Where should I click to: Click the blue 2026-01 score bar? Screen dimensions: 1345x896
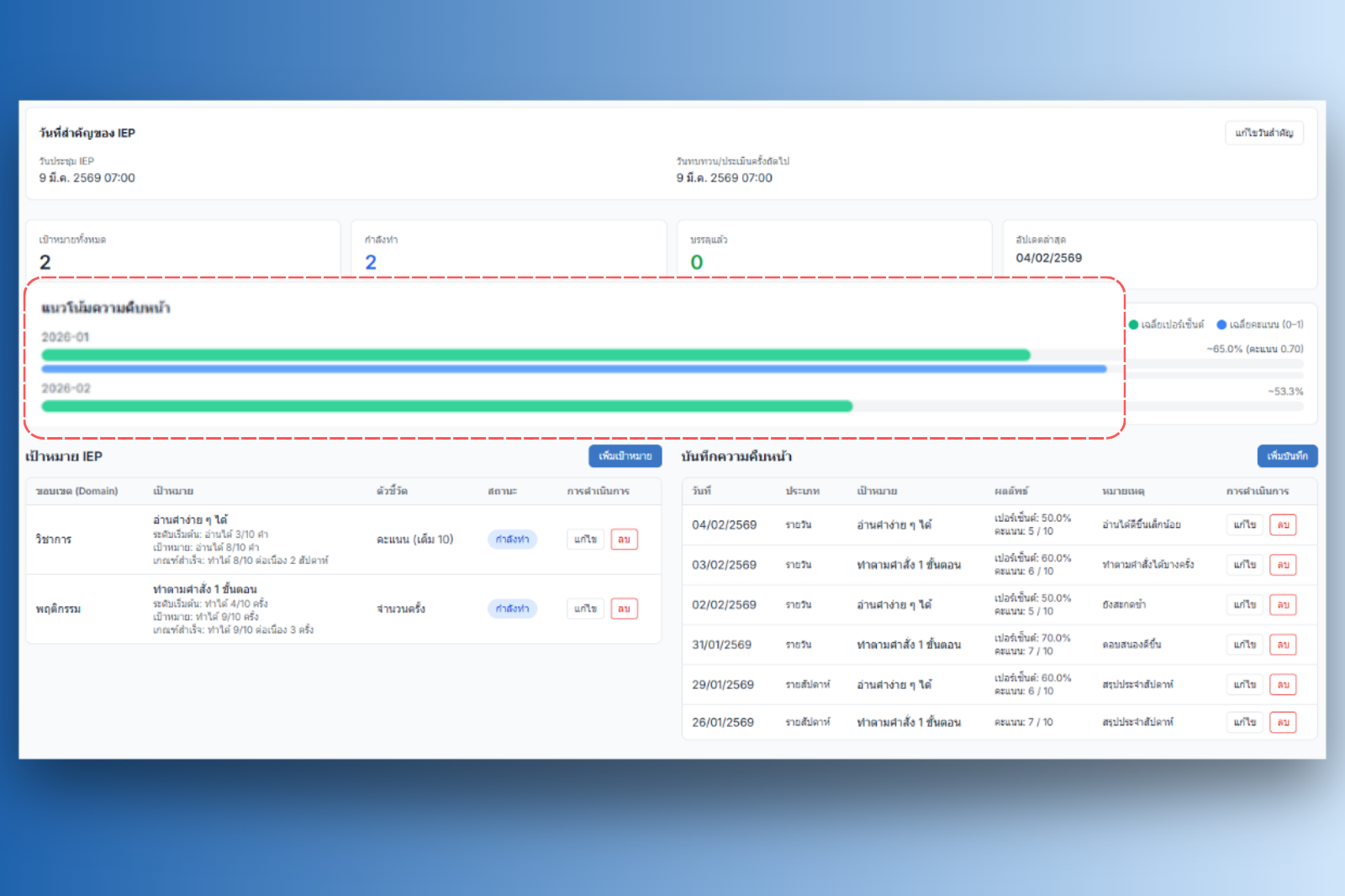[x=573, y=369]
